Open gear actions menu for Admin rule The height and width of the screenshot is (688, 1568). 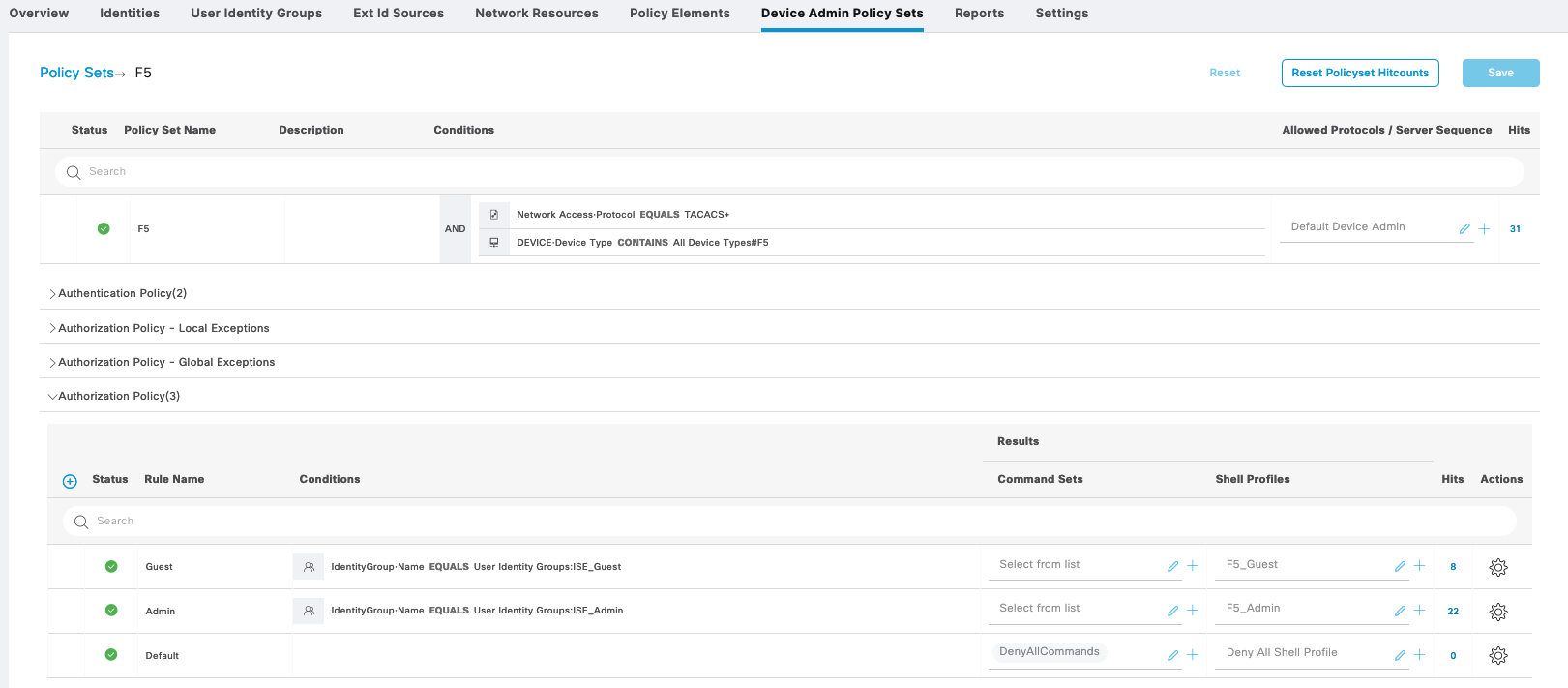click(1498, 612)
